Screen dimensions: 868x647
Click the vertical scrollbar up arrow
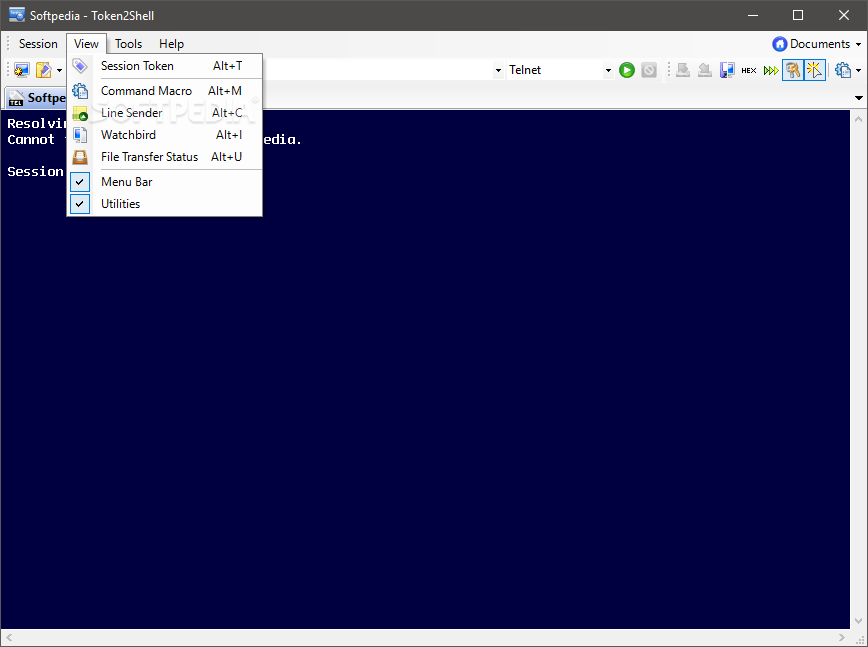859,119
